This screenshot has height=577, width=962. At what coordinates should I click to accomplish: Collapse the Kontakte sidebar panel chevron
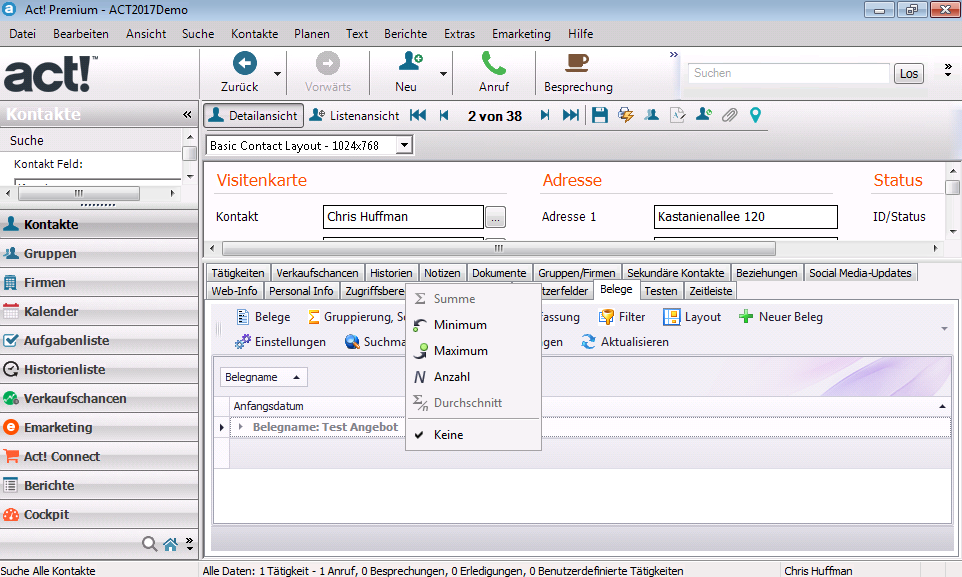(x=187, y=114)
